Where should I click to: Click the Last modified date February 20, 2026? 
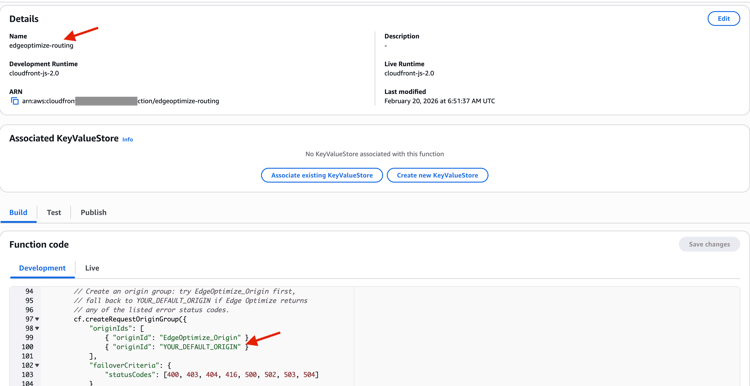(440, 101)
